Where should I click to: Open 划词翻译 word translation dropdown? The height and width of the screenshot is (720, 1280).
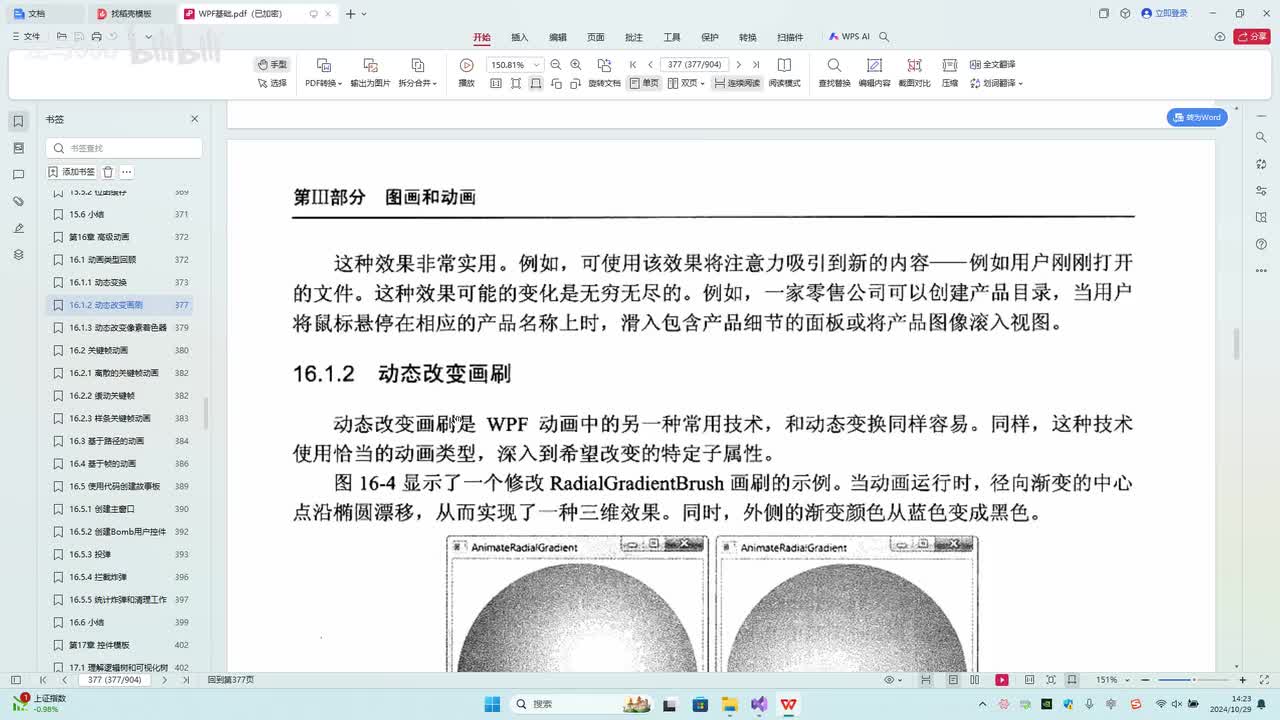click(x=996, y=83)
